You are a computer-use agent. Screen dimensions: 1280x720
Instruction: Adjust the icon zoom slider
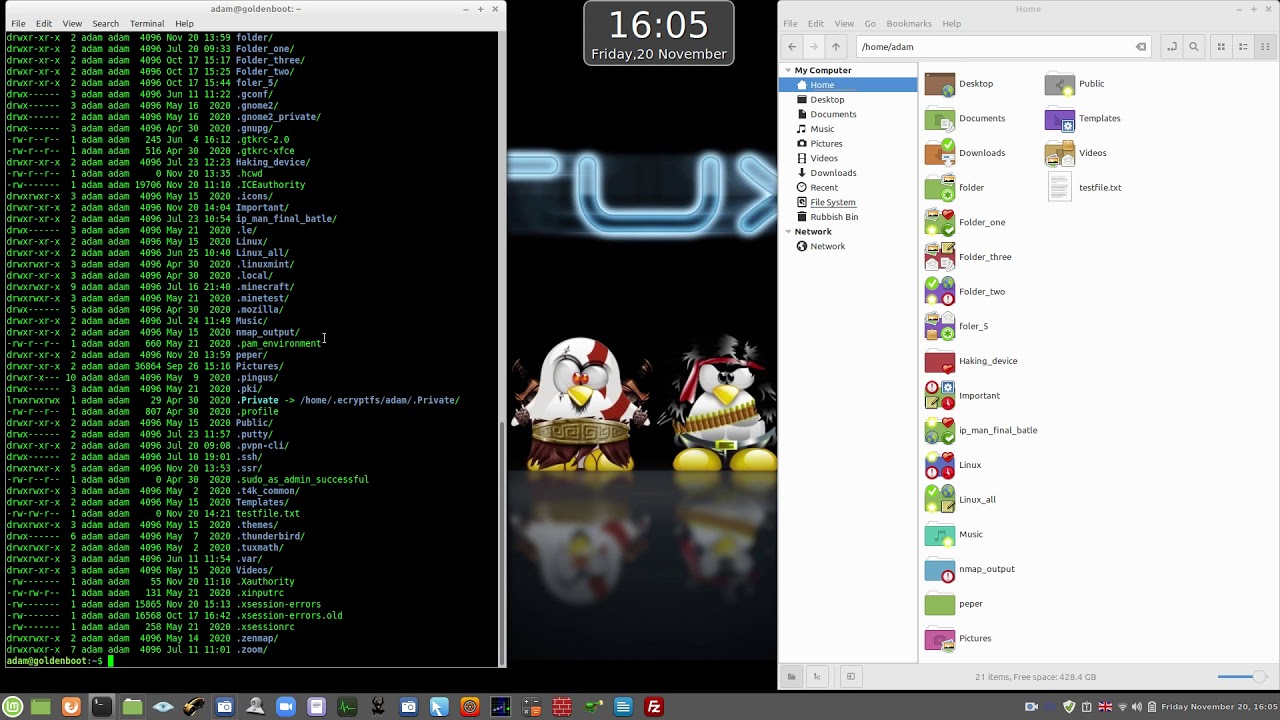click(1241, 677)
